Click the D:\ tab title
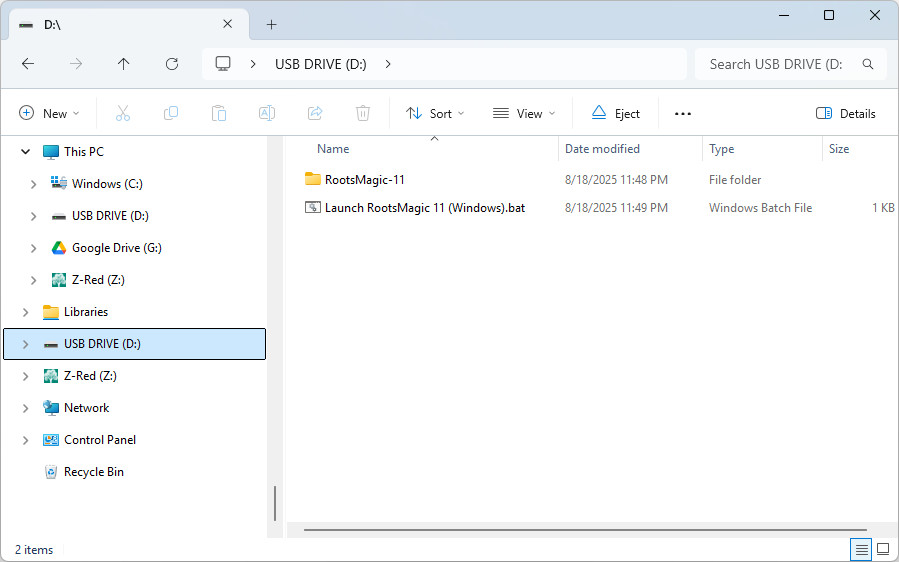 point(52,25)
